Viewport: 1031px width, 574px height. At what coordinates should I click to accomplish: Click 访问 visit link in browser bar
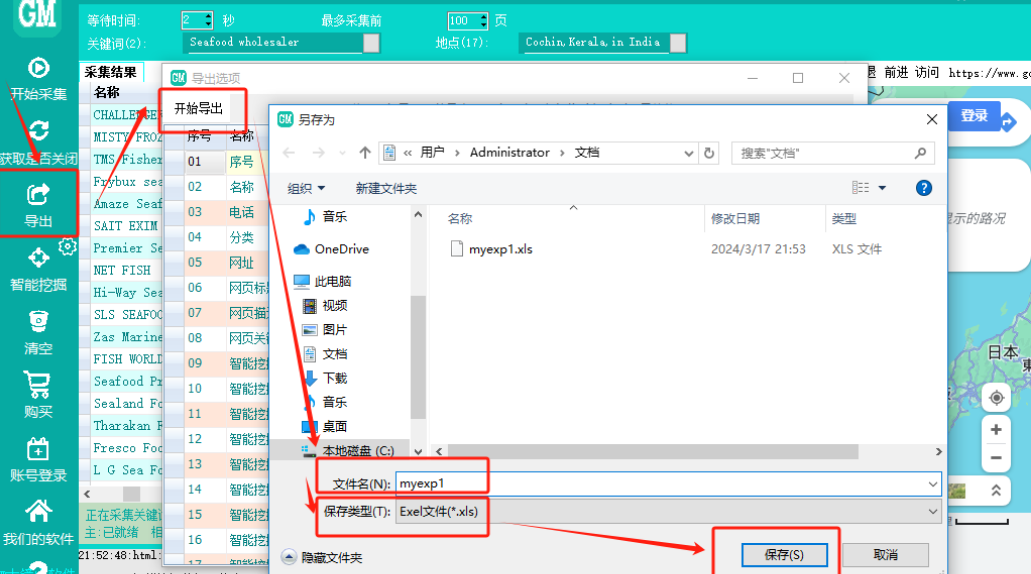[x=926, y=72]
